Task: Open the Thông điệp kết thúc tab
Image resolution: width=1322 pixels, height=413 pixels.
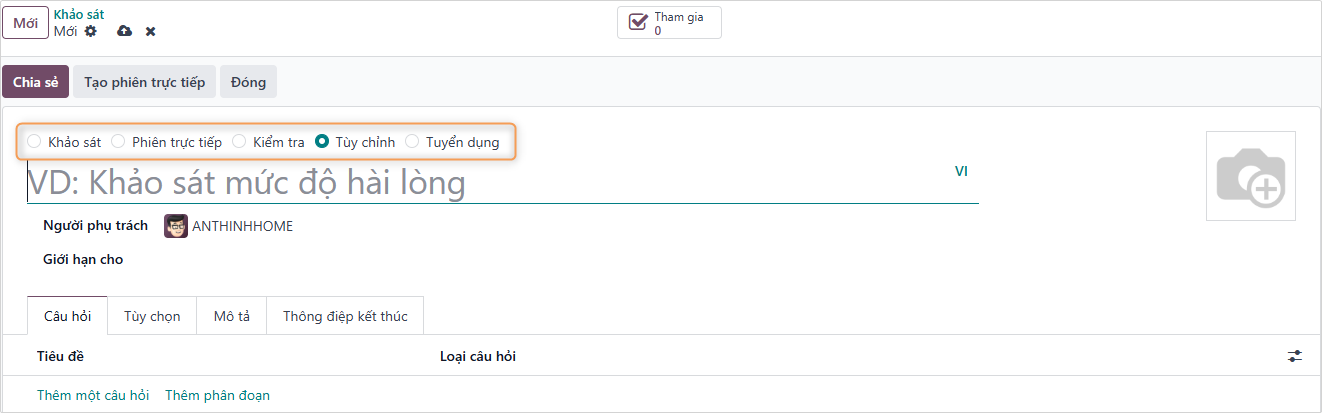Action: (345, 316)
